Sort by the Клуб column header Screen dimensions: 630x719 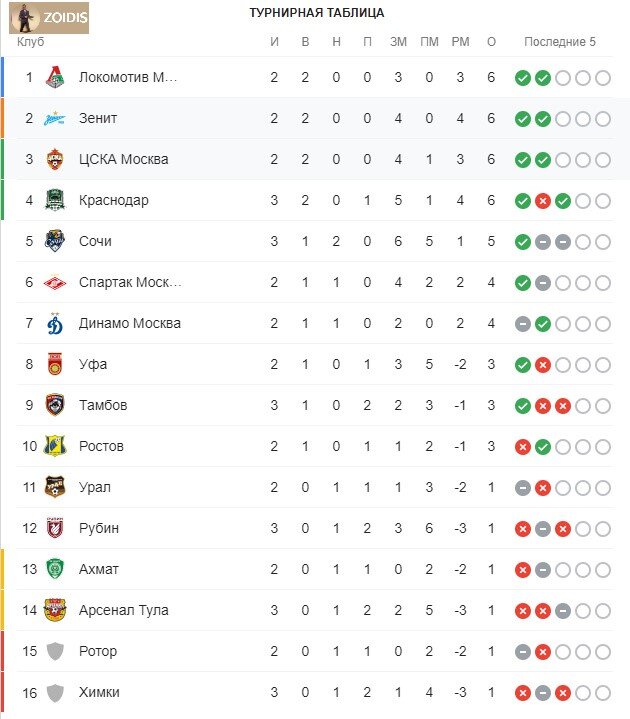tap(30, 42)
